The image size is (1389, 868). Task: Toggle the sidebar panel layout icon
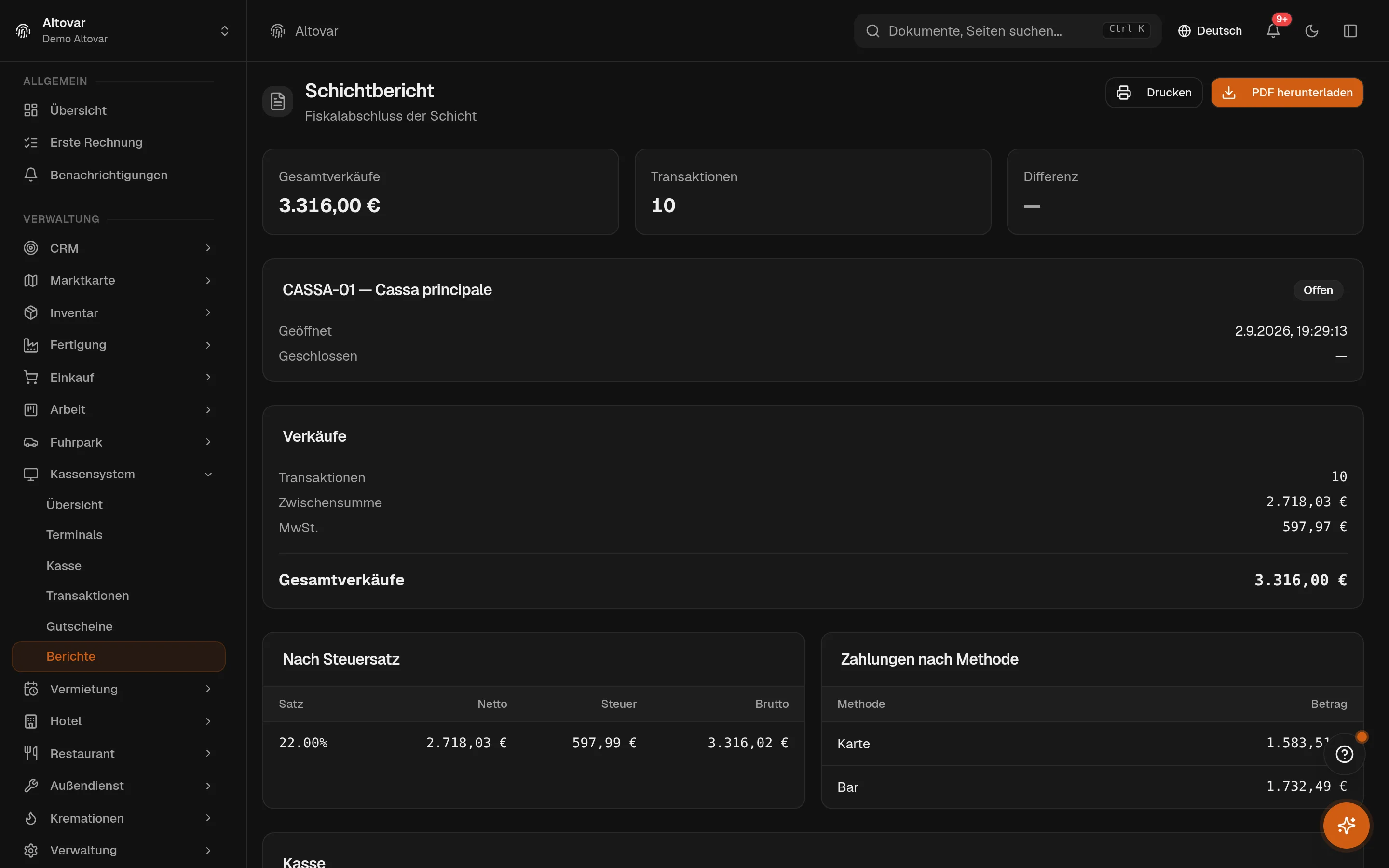(x=1350, y=31)
